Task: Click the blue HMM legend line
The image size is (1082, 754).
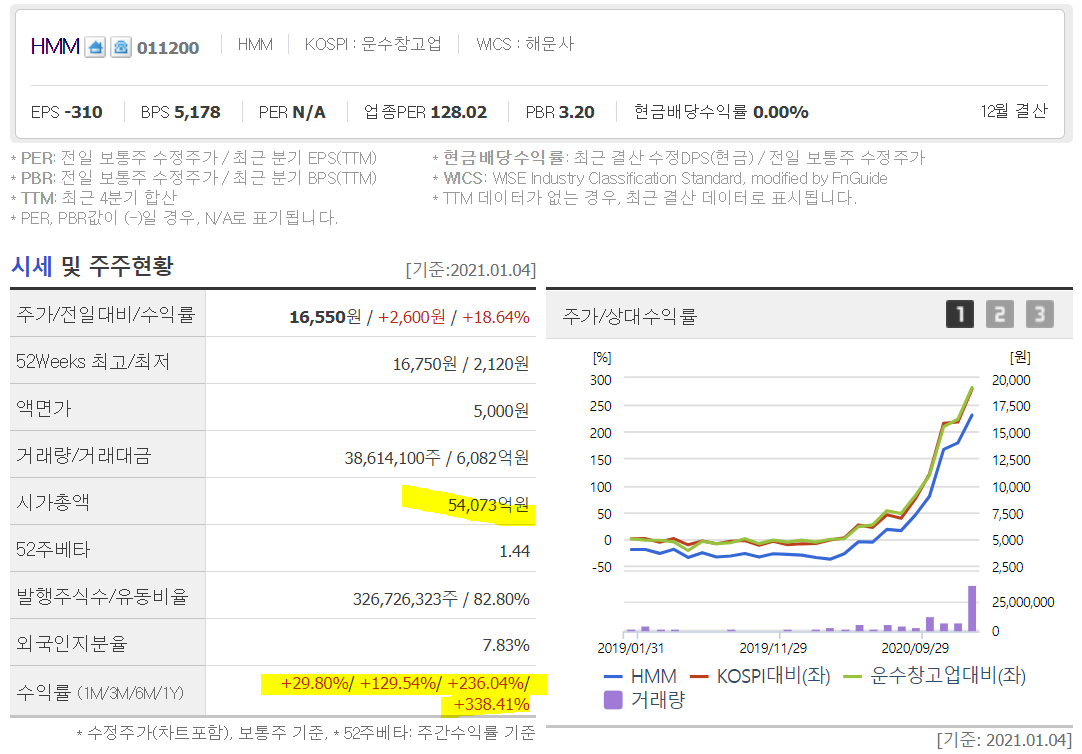Action: [x=613, y=677]
